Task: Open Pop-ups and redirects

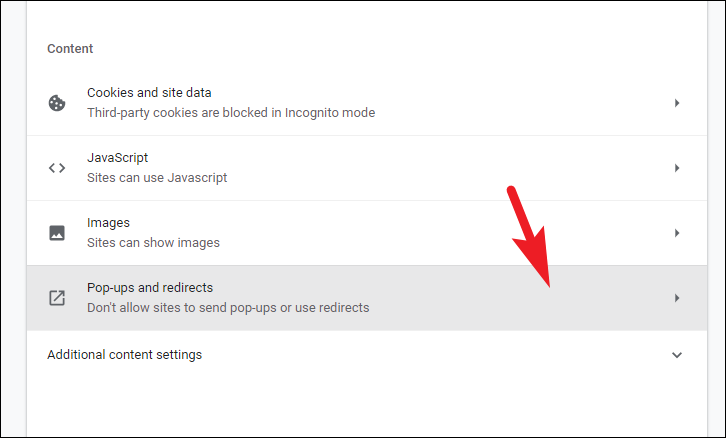Action: pyautogui.click(x=367, y=298)
